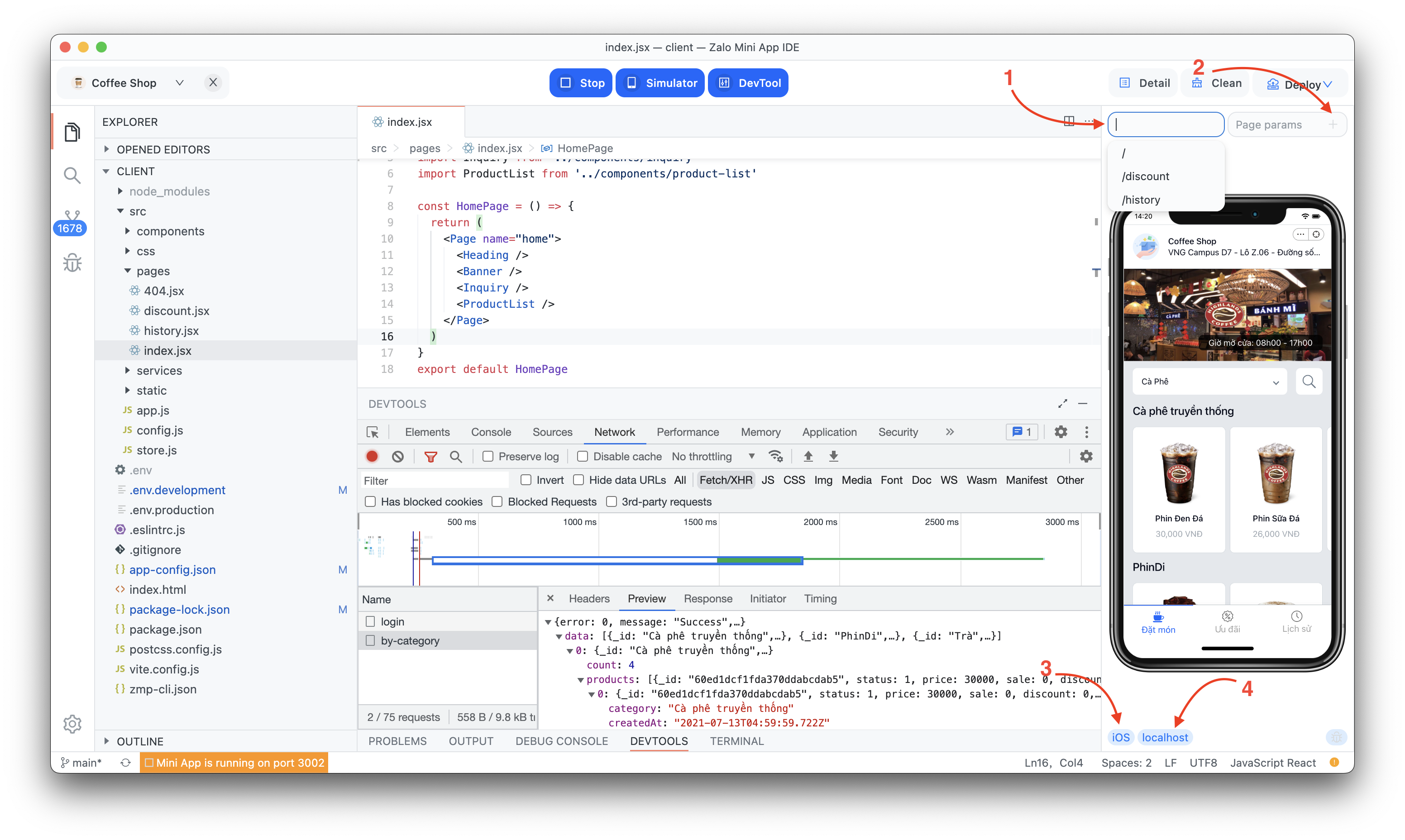Expand OPENED EDITORS section
Screen dimensions: 1405x840
106,149
